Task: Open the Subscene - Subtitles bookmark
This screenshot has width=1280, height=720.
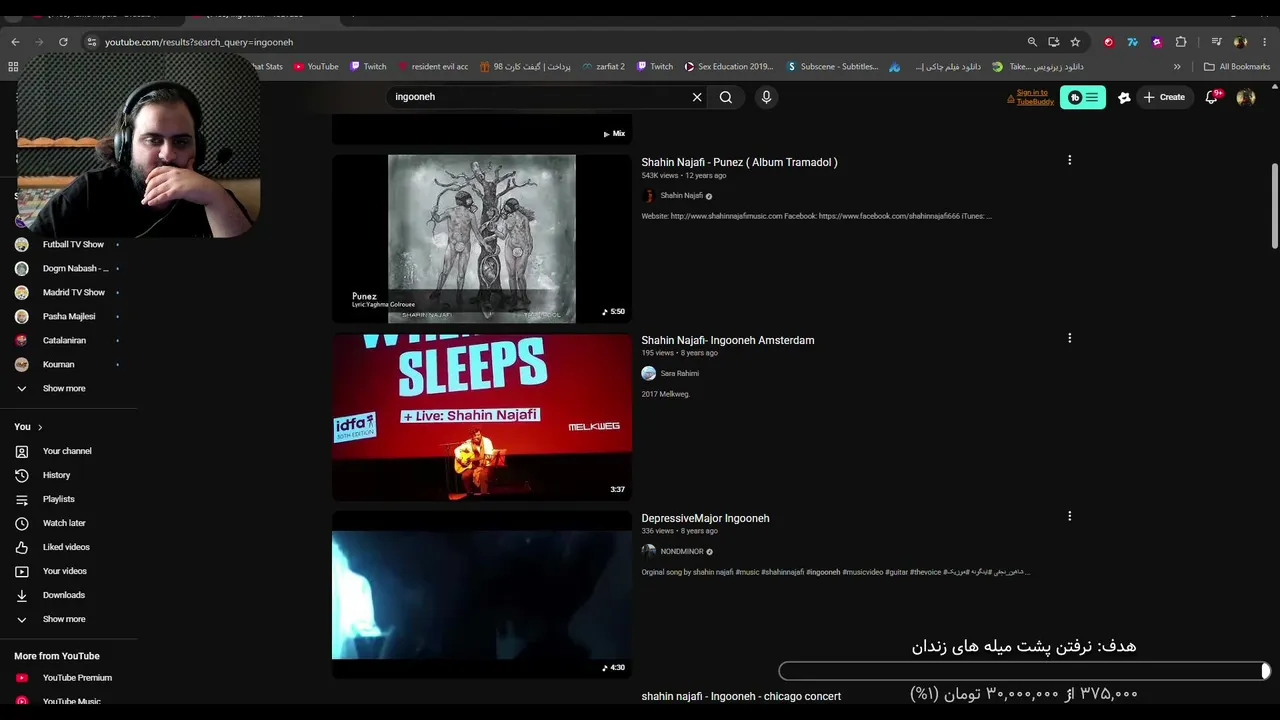Action: [x=833, y=67]
